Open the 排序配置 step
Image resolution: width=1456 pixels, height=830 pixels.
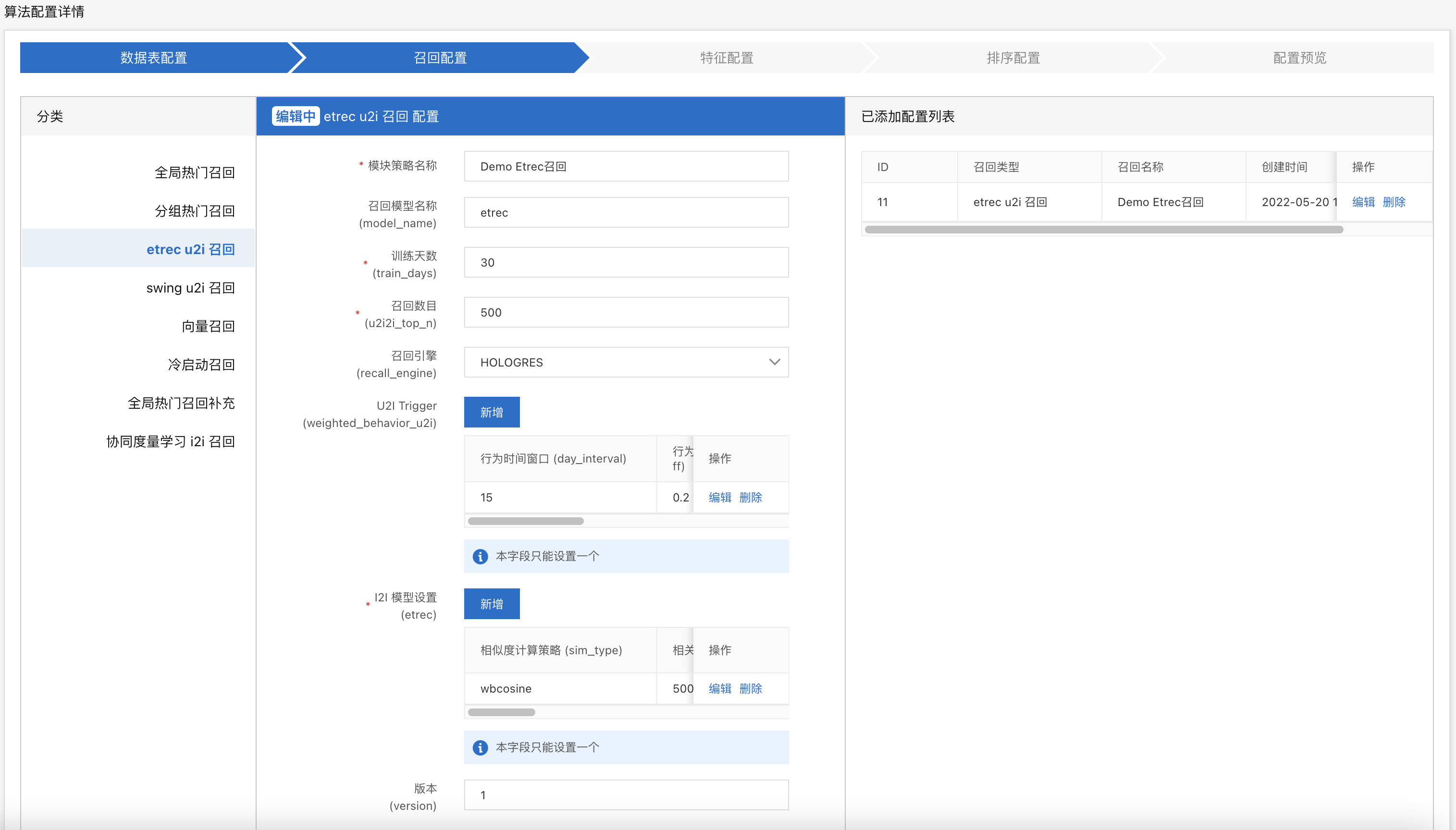(x=1013, y=58)
